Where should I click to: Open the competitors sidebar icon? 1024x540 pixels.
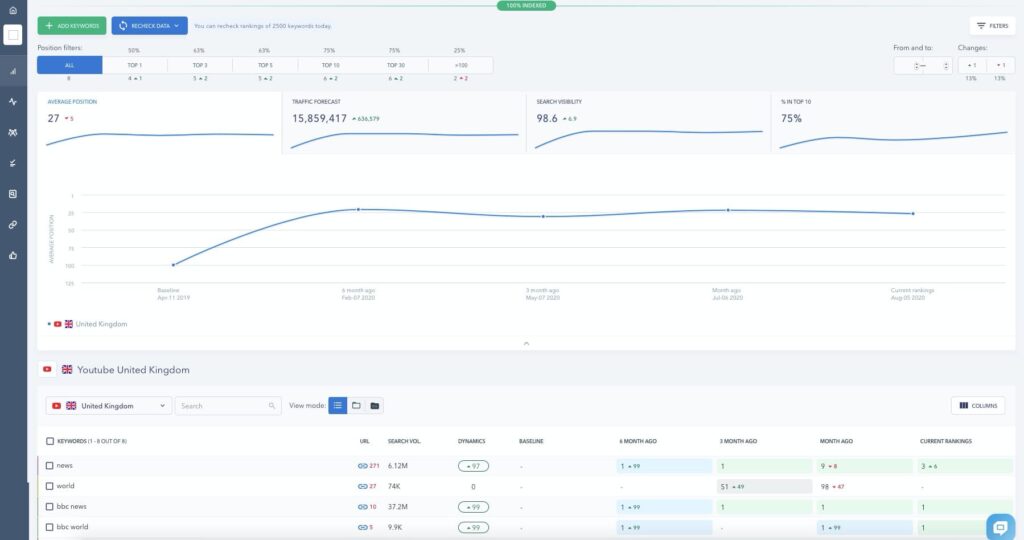click(12, 133)
